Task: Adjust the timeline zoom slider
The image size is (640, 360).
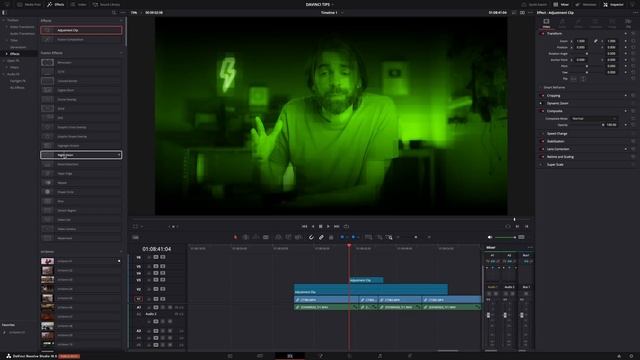Action: [x=416, y=237]
